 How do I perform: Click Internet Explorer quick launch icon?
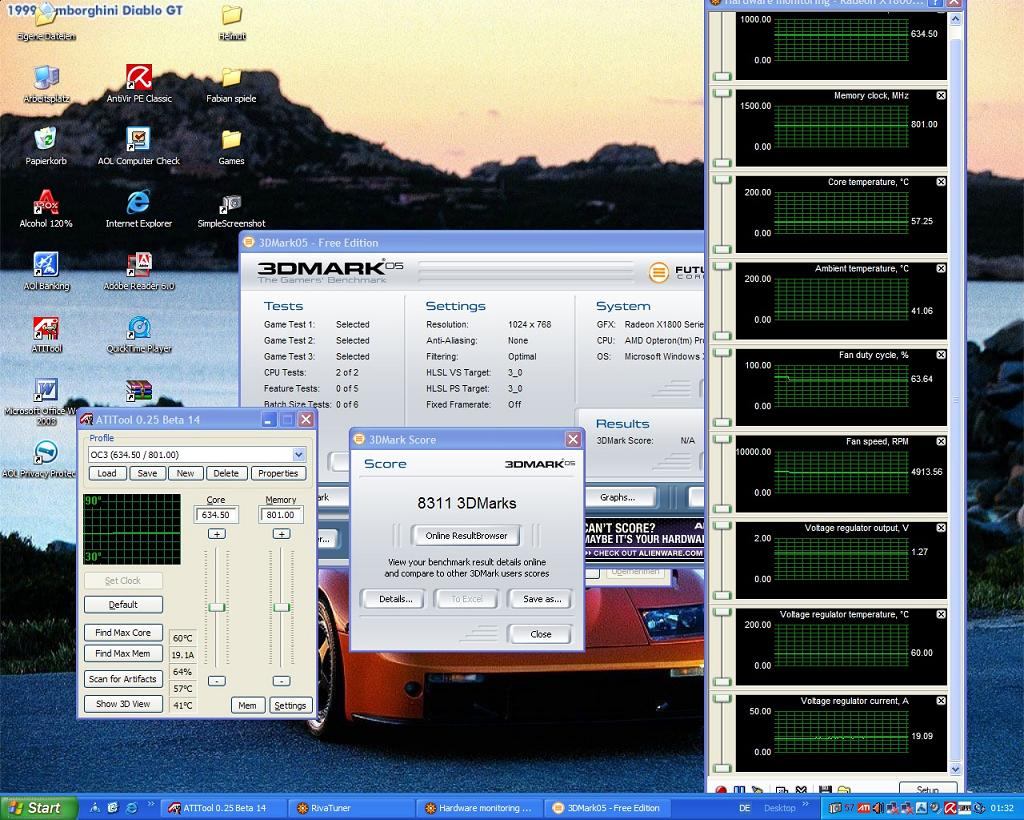tap(131, 808)
